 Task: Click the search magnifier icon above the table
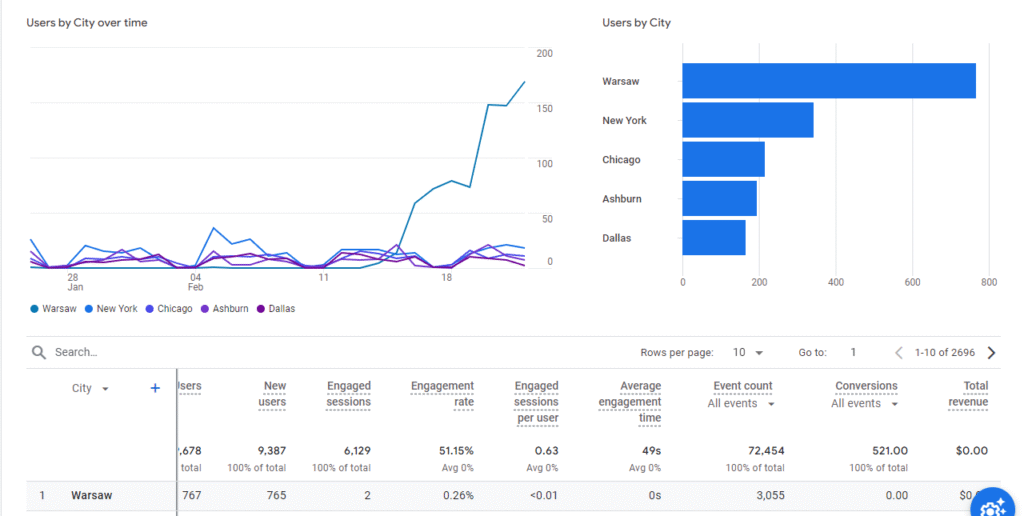(39, 352)
